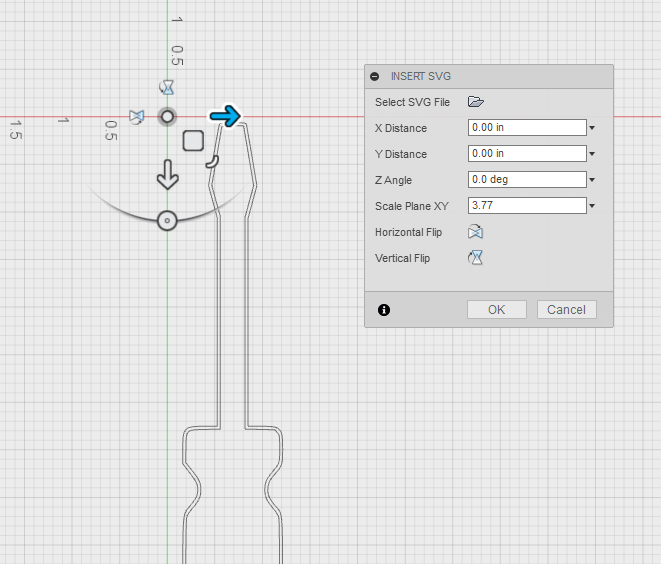
Task: Click the info icon in dialog footer
Action: tap(384, 310)
